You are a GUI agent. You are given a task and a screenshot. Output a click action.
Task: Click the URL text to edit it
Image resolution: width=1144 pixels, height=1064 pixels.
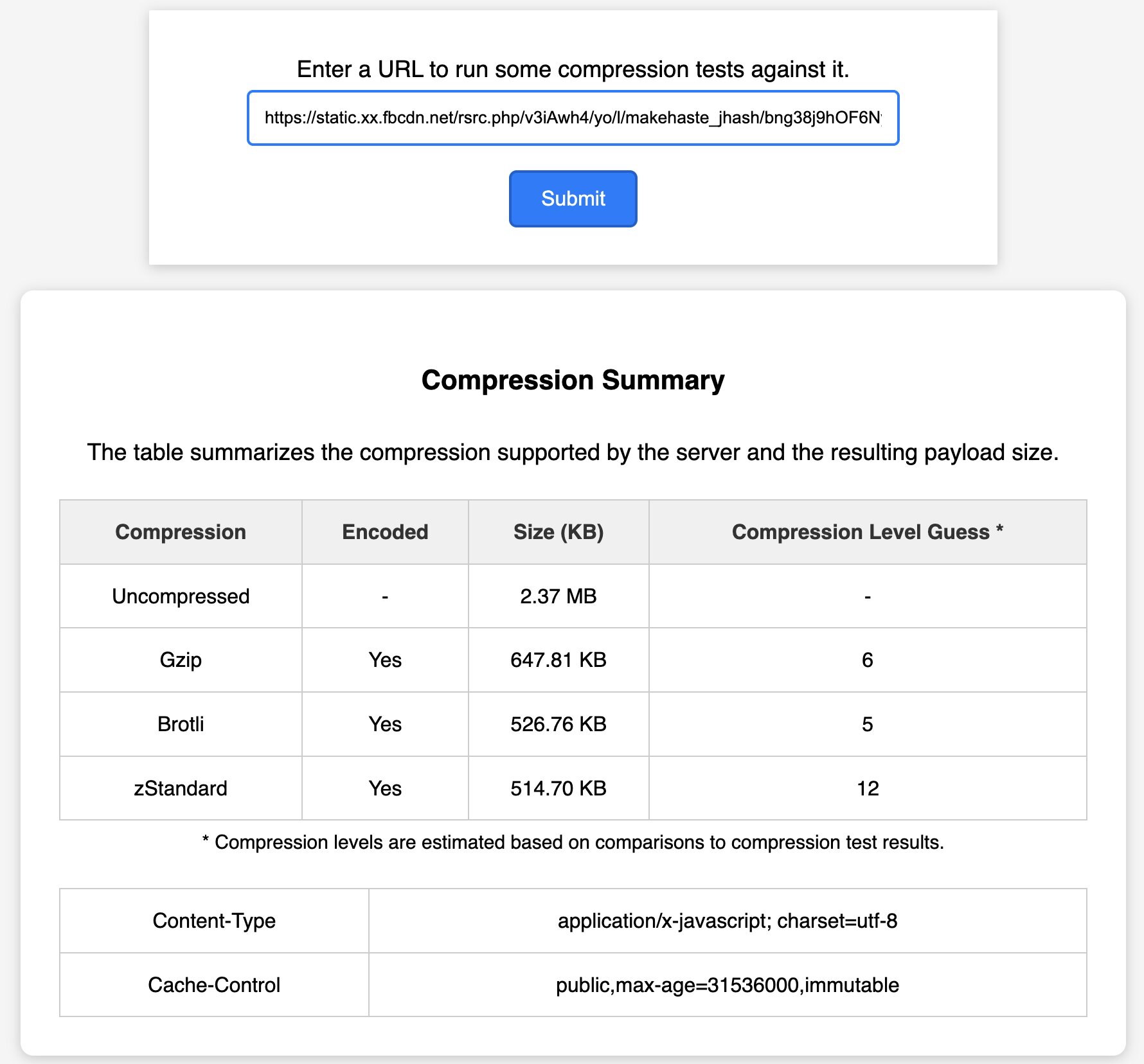tap(574, 118)
